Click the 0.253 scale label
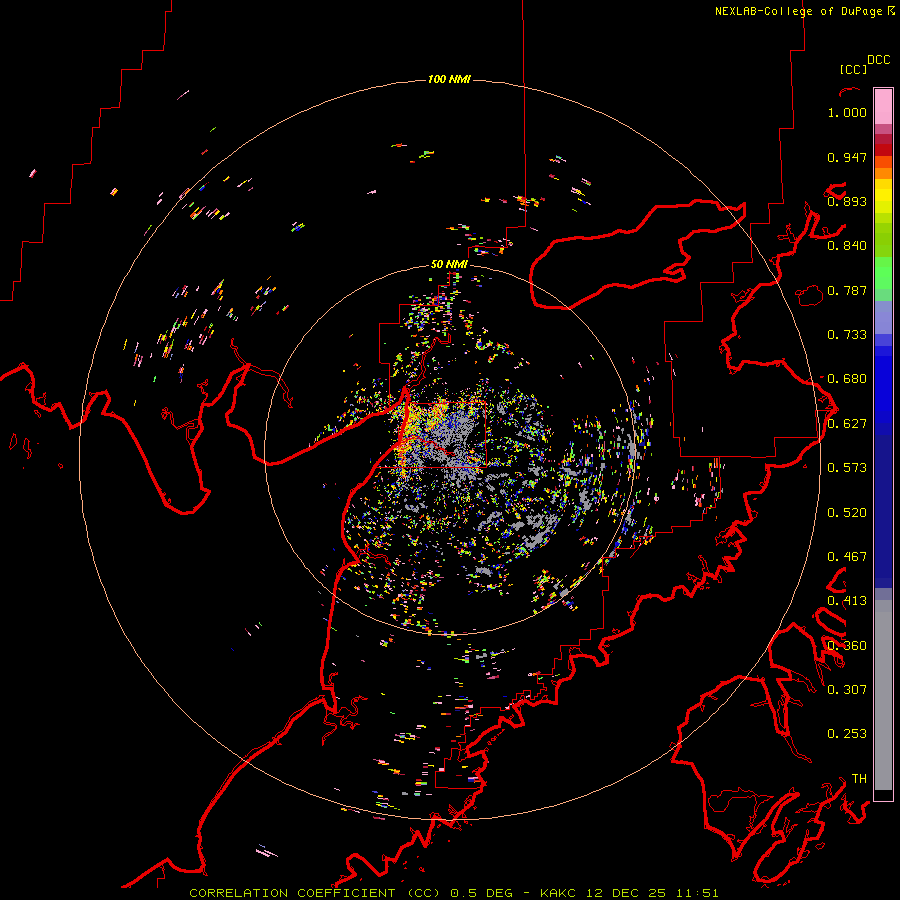 [847, 734]
